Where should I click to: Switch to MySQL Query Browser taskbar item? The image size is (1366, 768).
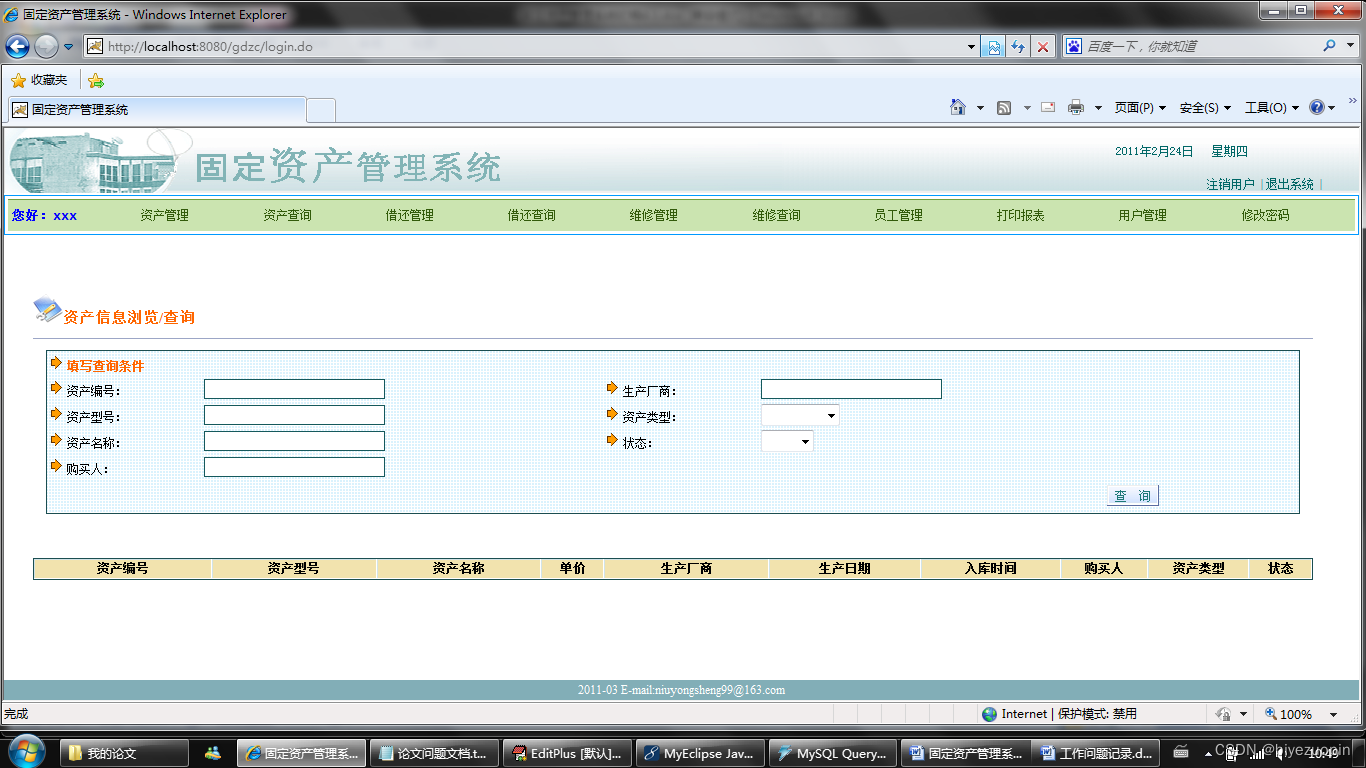(x=833, y=753)
